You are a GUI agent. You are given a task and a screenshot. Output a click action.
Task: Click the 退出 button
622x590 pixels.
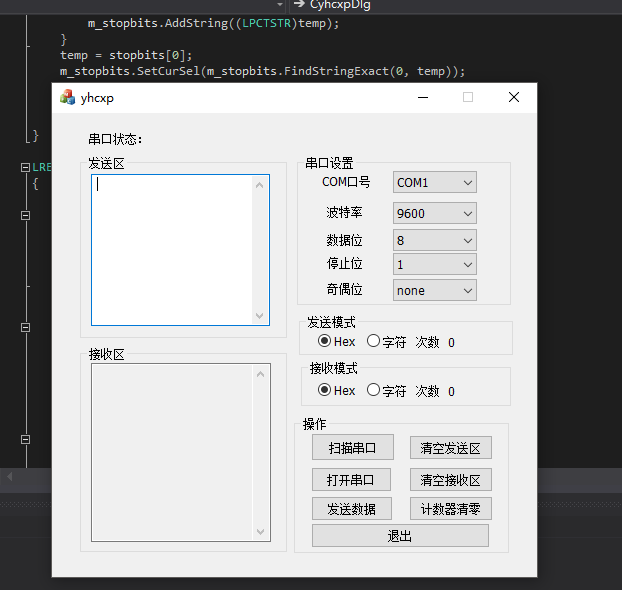400,536
